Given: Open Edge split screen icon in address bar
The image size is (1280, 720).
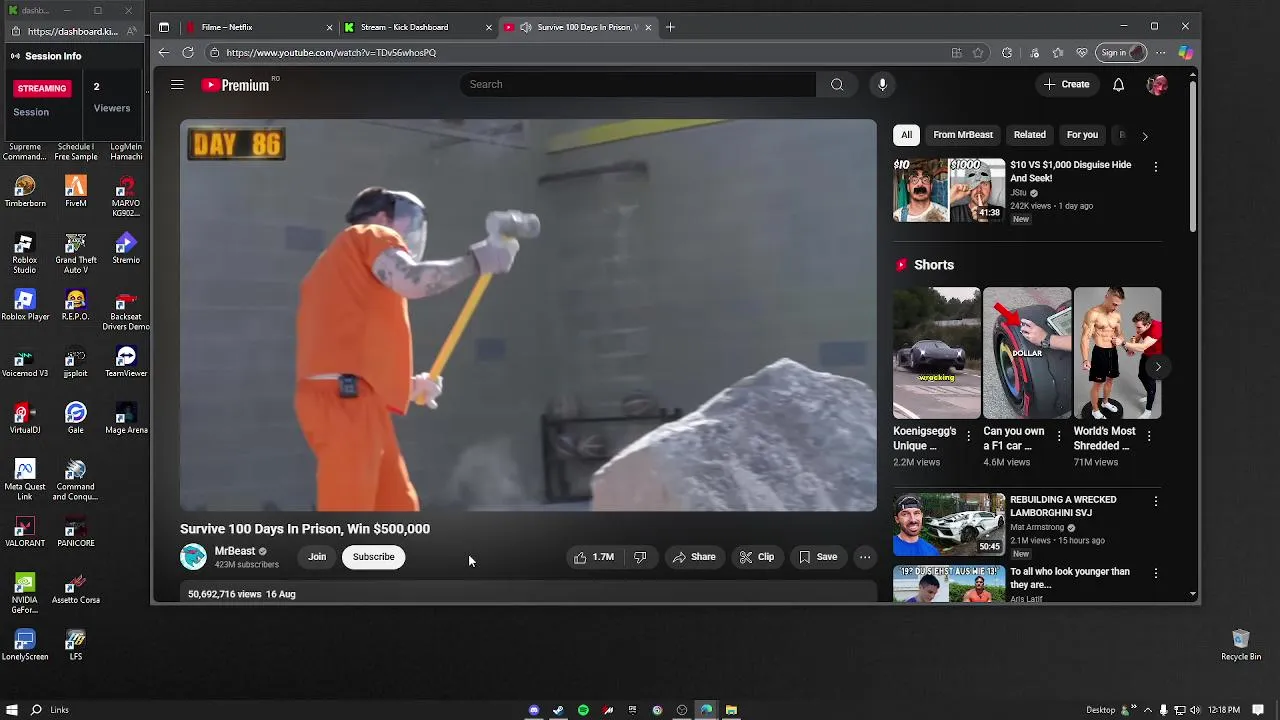Looking at the screenshot, I should (957, 53).
